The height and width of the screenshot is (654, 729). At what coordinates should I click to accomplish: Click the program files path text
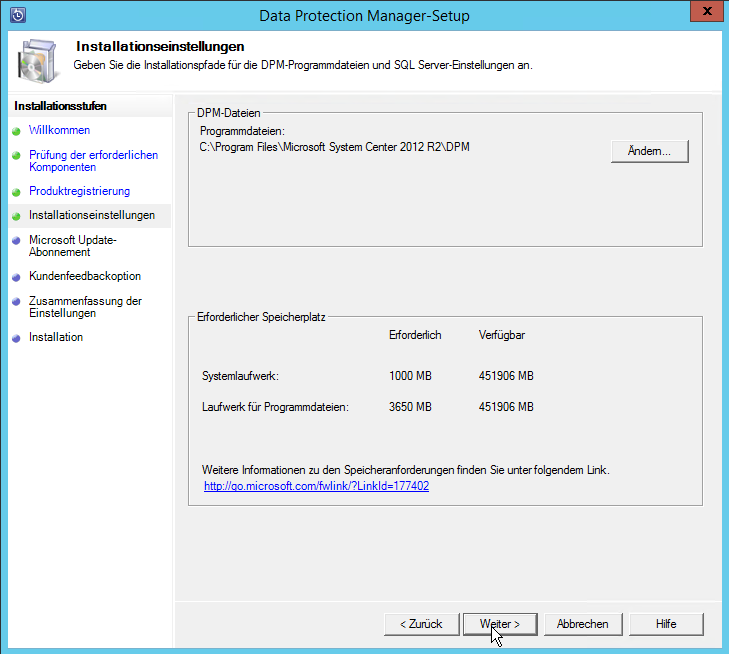pos(335,147)
